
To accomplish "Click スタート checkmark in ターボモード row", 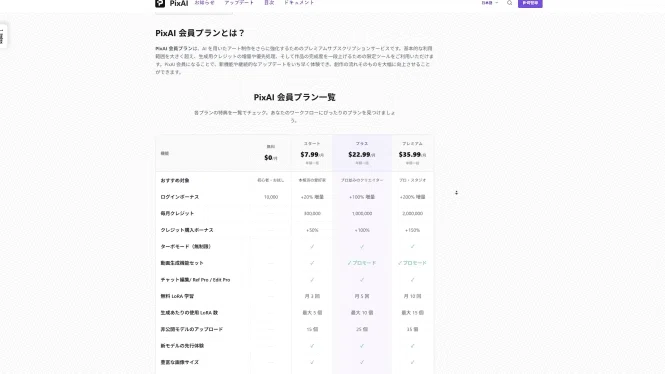I will (x=312, y=247).
